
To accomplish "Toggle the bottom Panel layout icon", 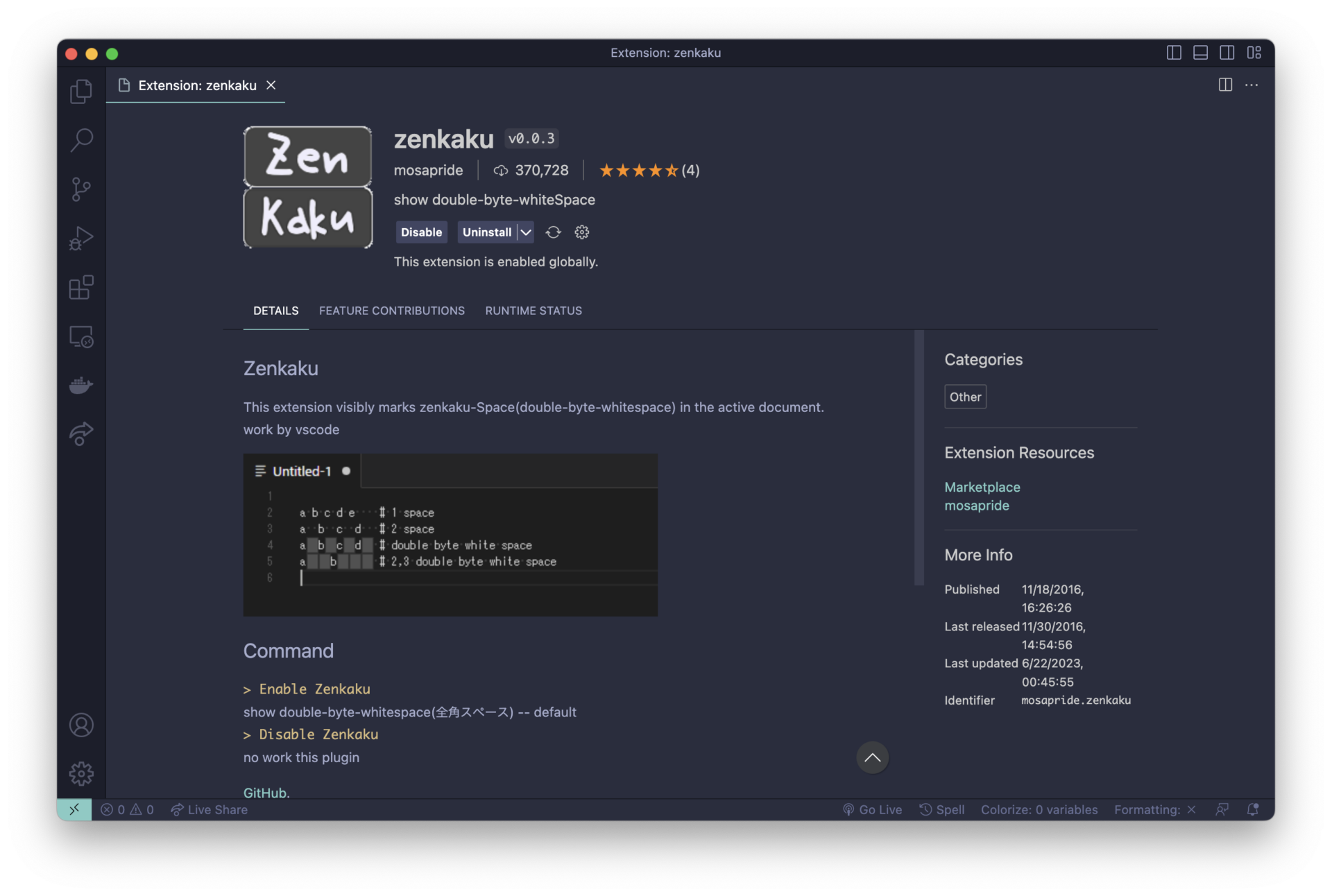I will click(1200, 53).
